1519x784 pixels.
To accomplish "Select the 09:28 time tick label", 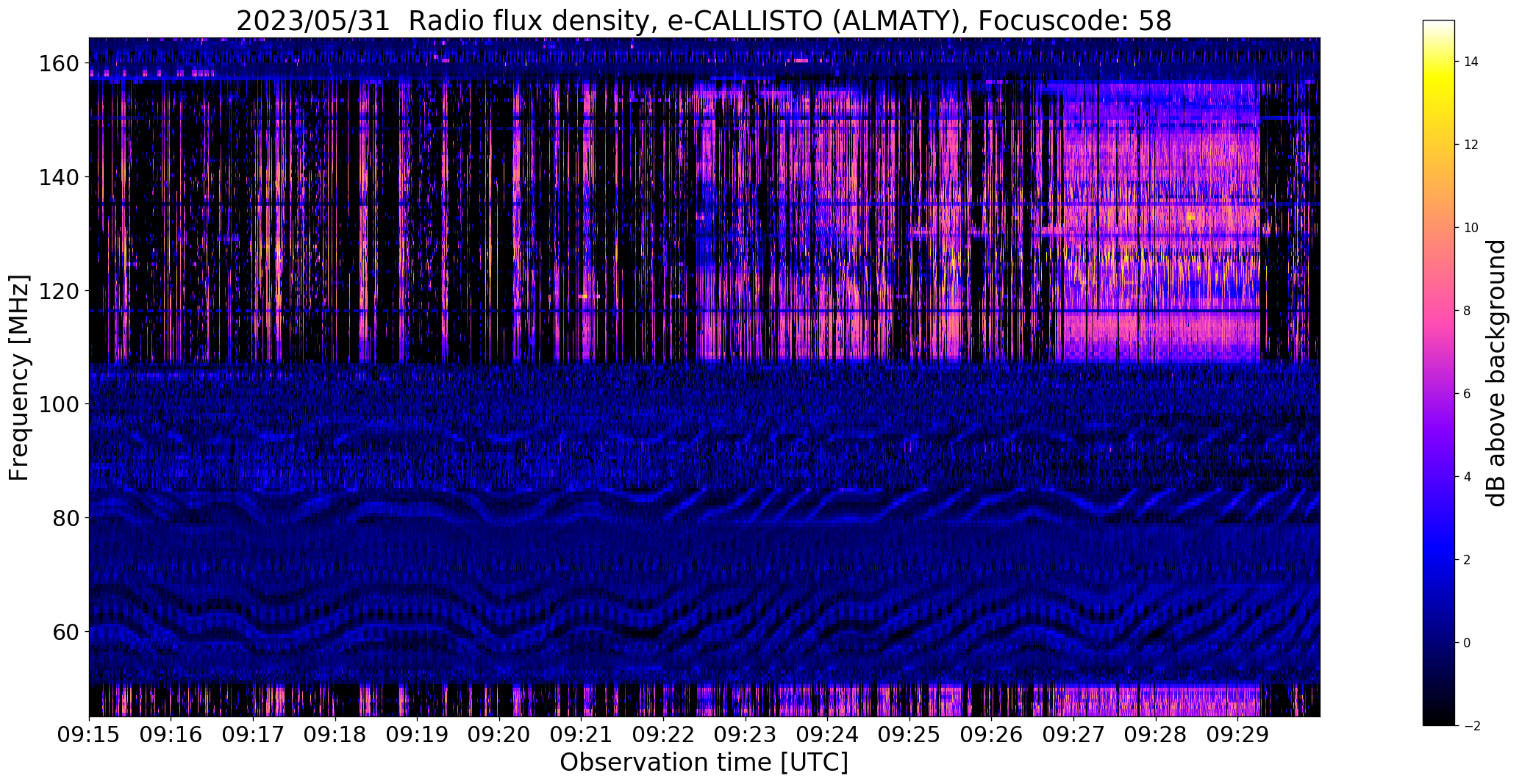I will (1155, 734).
